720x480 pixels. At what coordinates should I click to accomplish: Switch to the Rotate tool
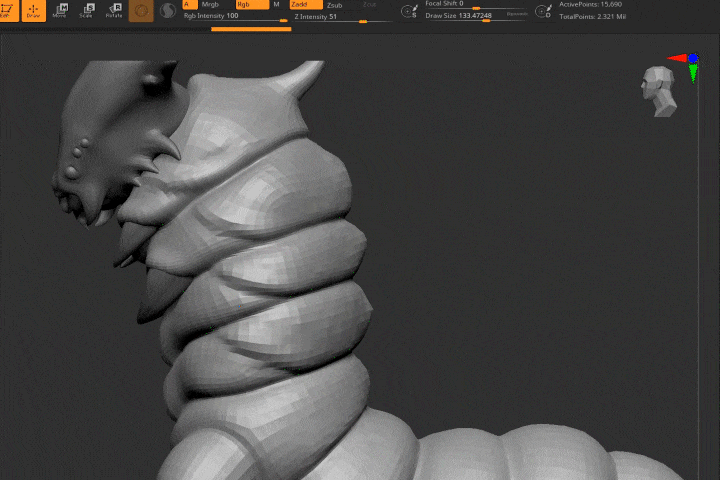tap(114, 11)
